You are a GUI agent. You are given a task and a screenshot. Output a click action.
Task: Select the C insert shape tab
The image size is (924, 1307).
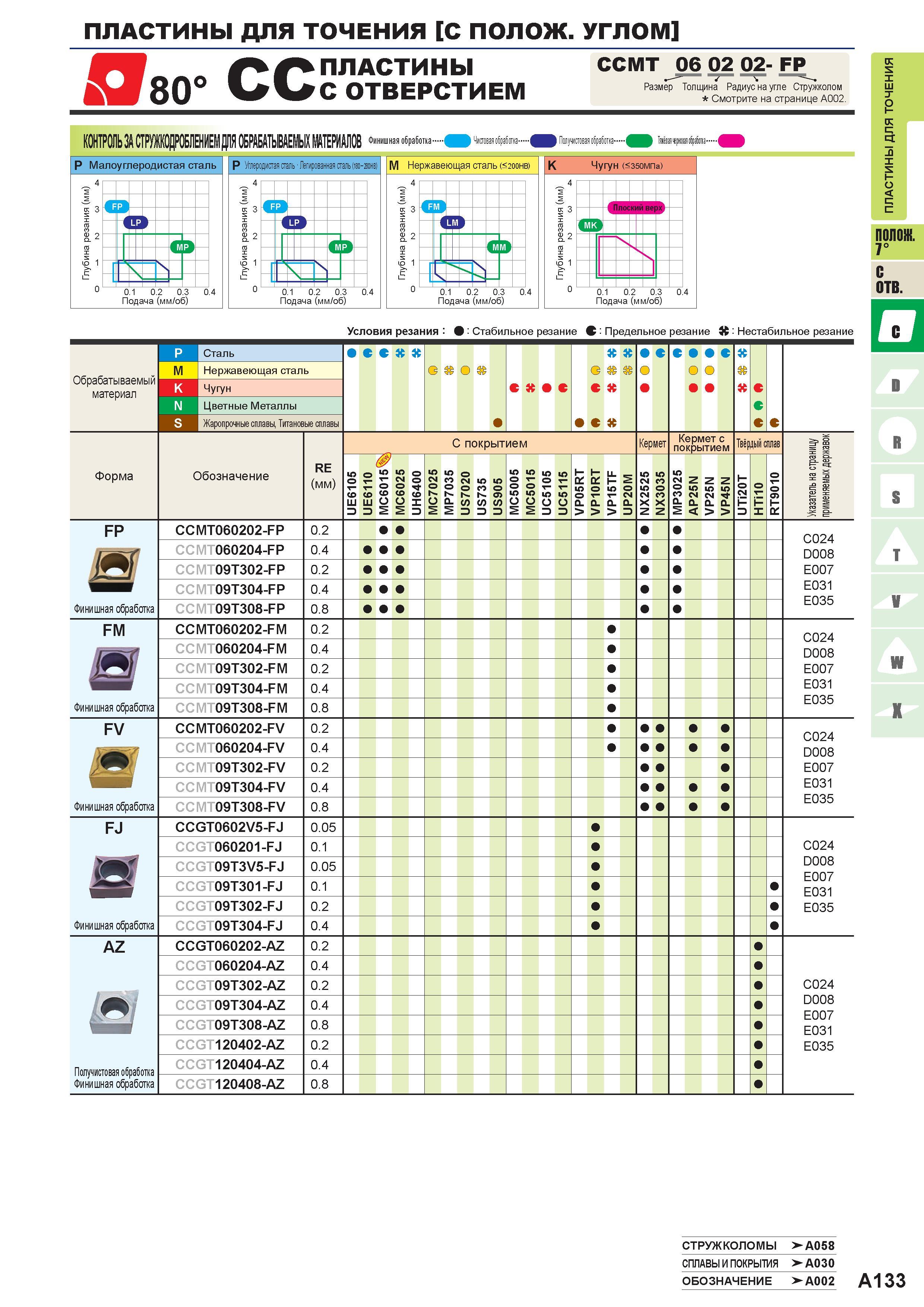[x=897, y=326]
